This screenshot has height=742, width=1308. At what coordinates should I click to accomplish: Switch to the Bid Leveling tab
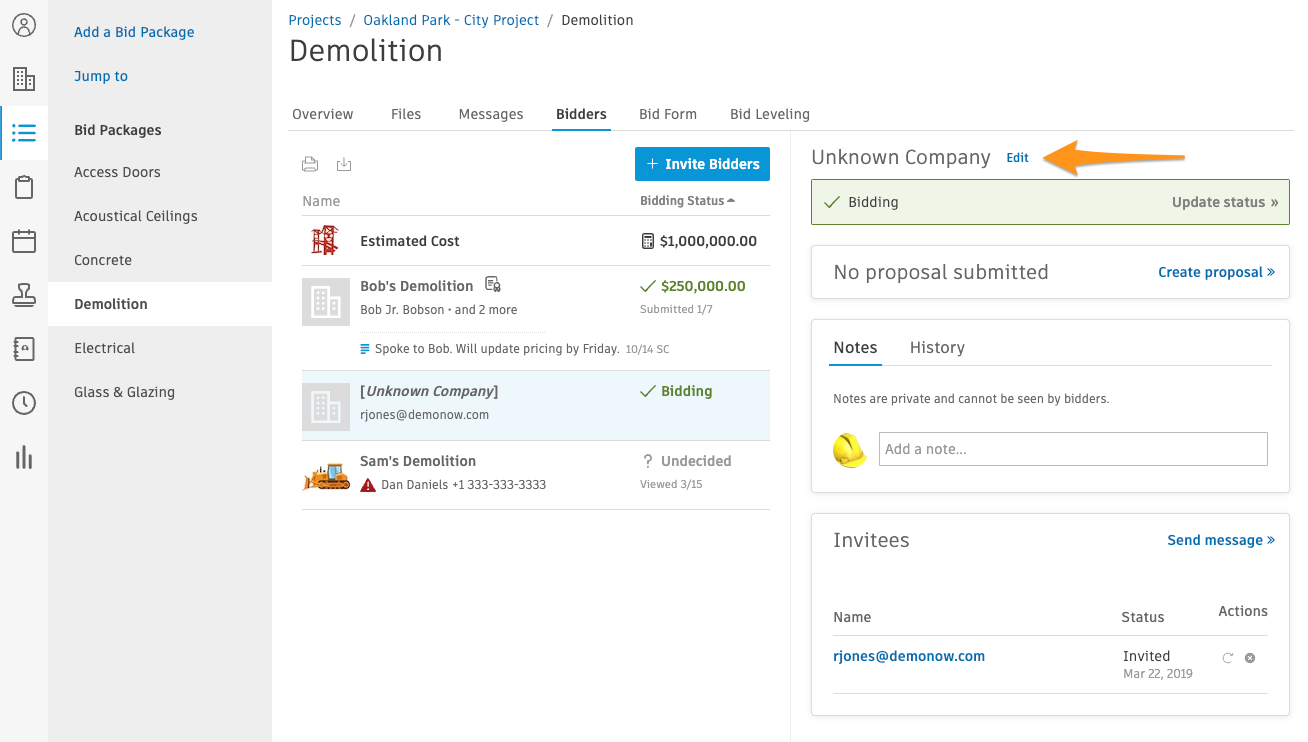770,114
